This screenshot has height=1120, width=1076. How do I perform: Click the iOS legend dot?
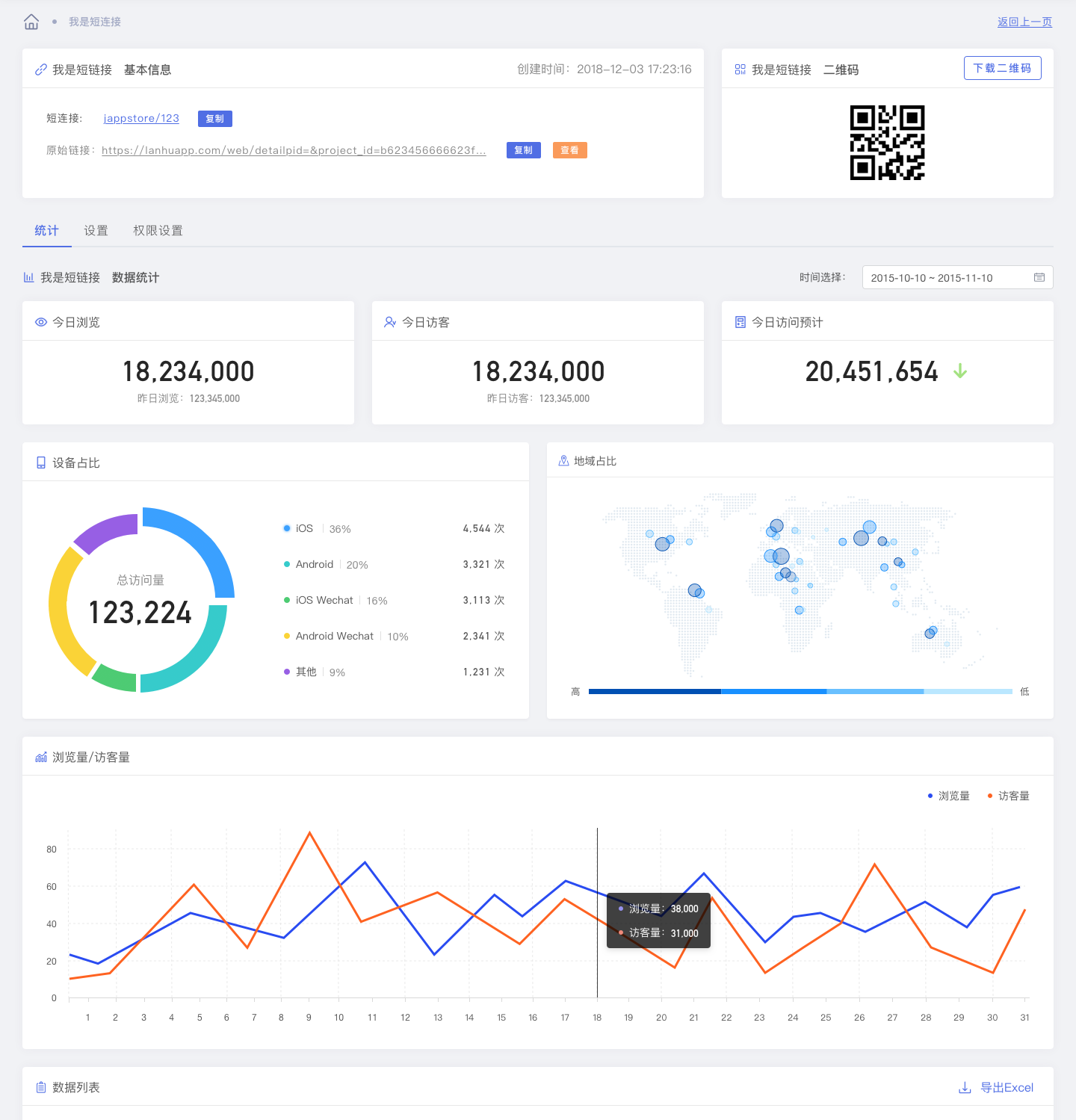(x=287, y=528)
